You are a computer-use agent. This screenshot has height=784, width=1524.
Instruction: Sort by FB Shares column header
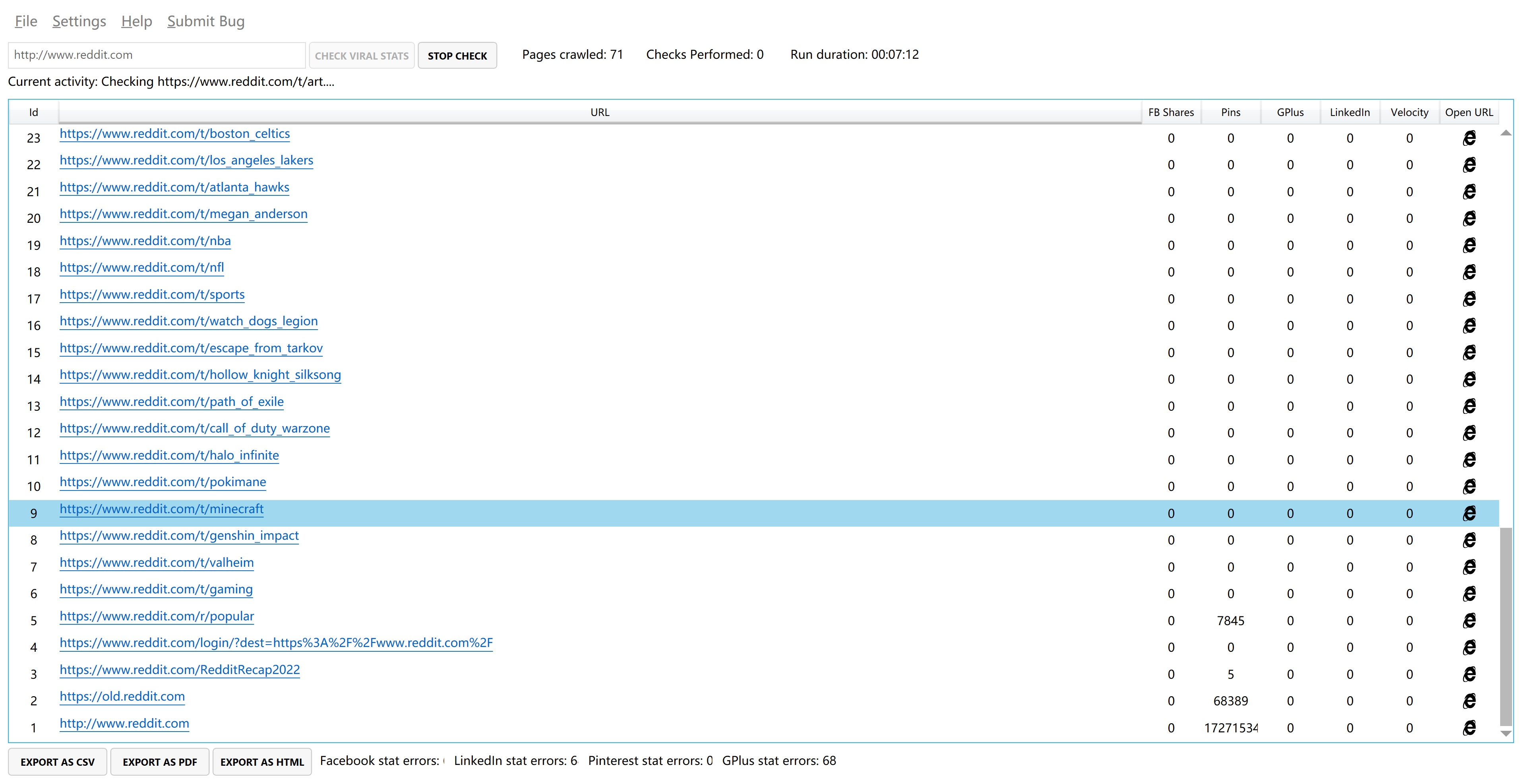point(1171,112)
